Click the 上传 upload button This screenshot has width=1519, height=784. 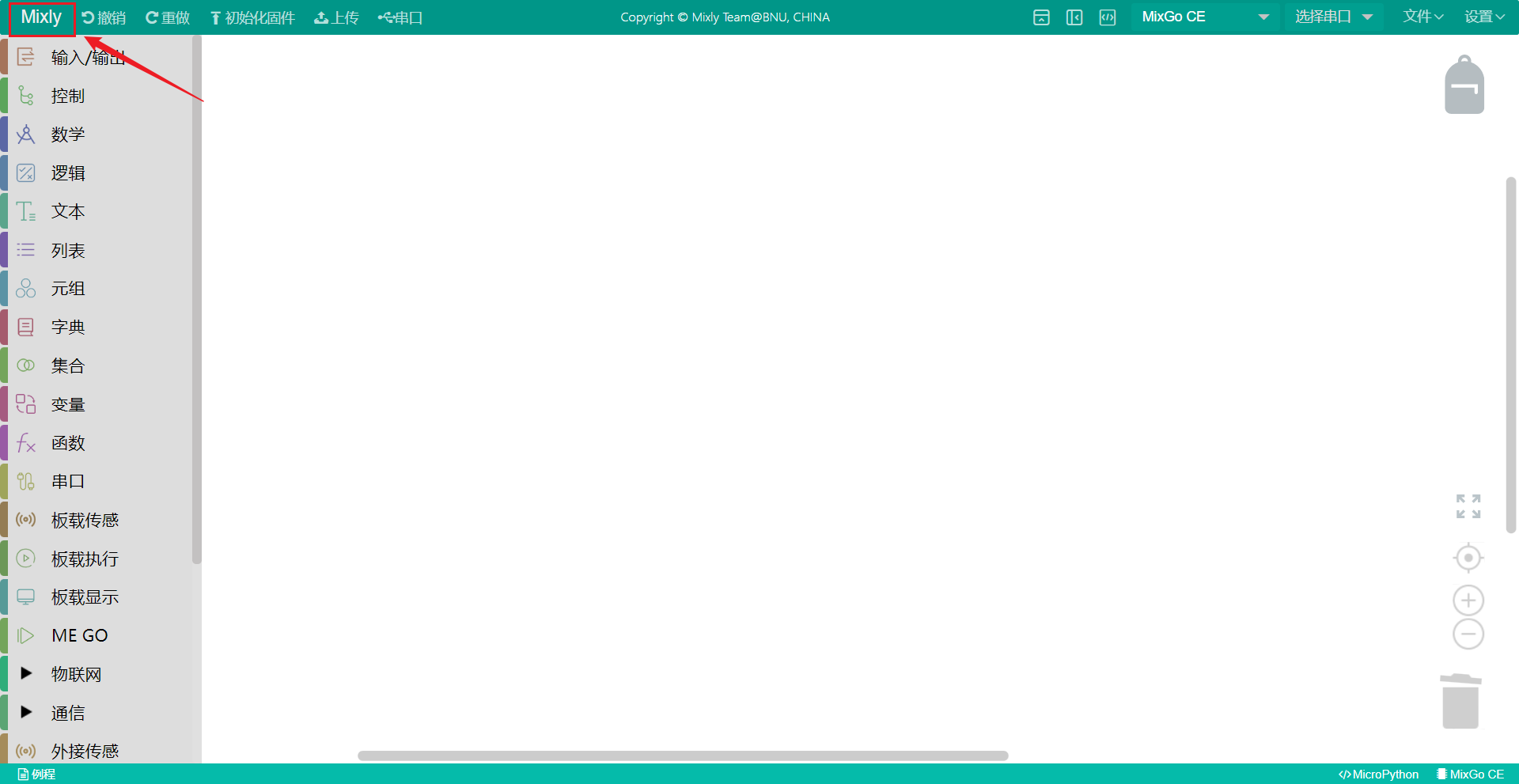pyautogui.click(x=336, y=17)
